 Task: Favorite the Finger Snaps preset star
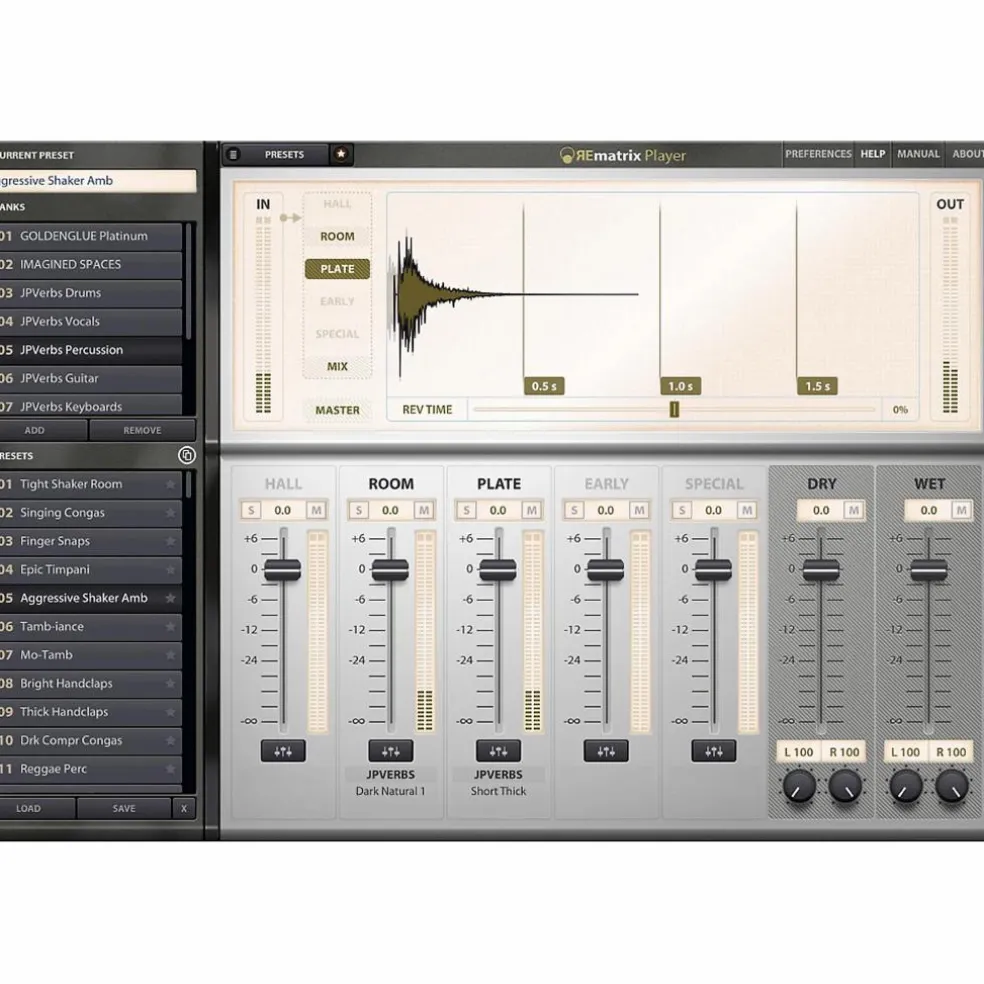[170, 541]
